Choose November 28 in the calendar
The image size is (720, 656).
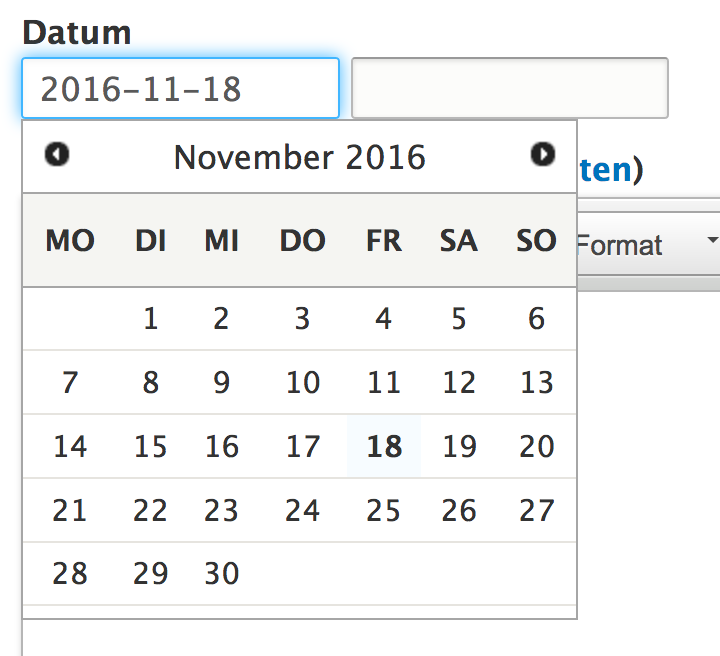pos(70,574)
